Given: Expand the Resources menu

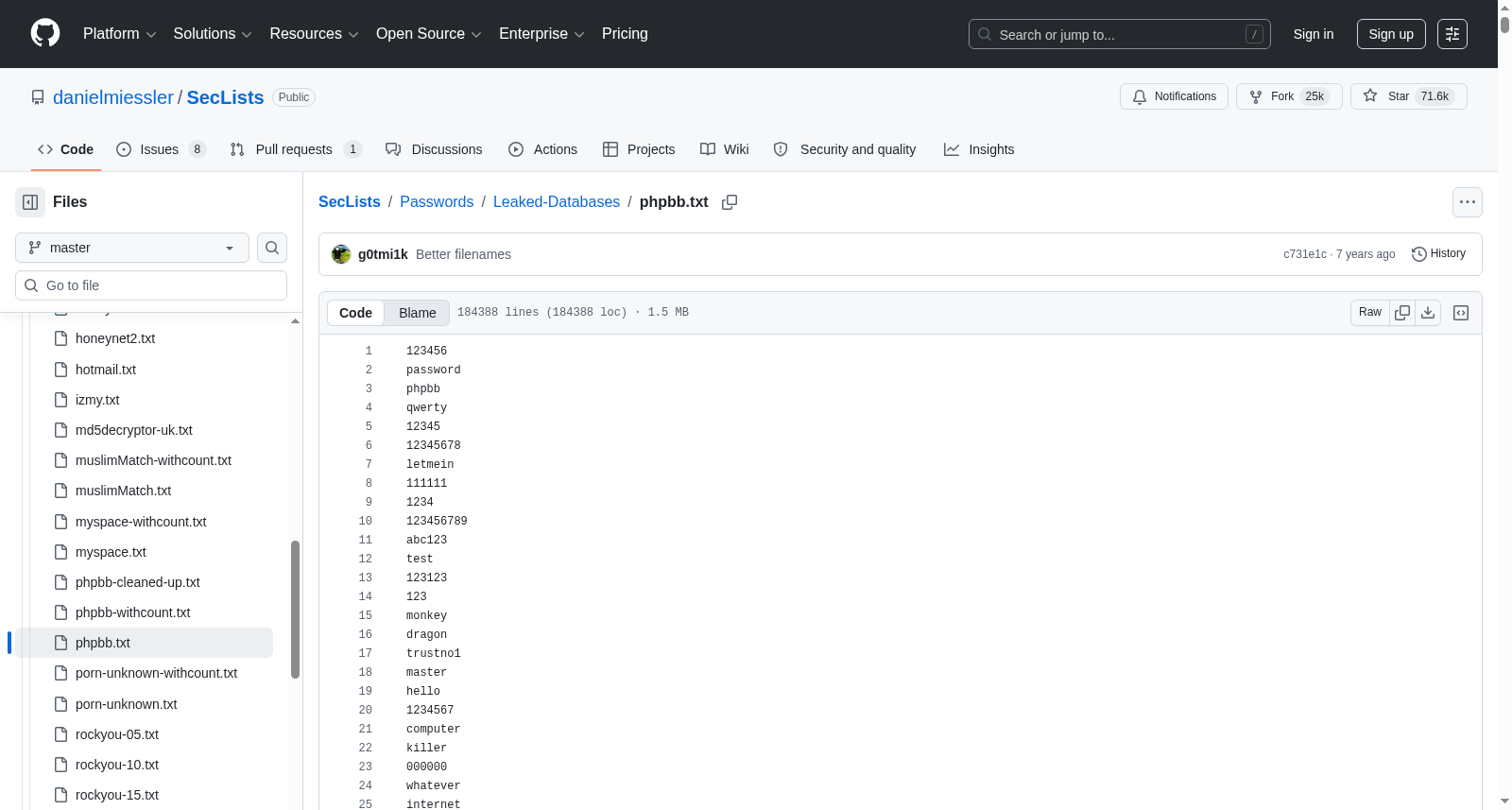Looking at the screenshot, I should click(x=314, y=34).
